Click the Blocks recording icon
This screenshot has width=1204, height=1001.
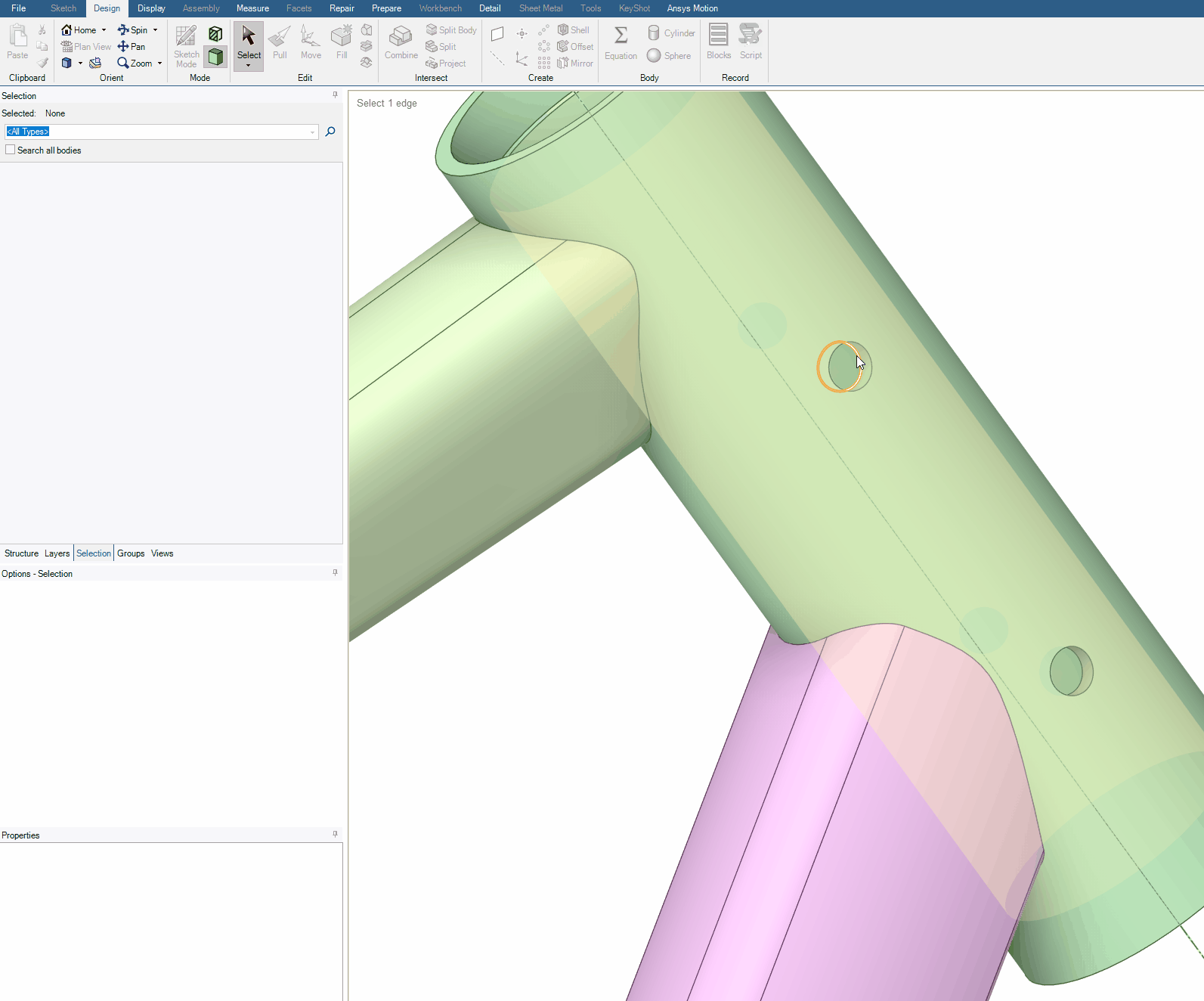718,42
